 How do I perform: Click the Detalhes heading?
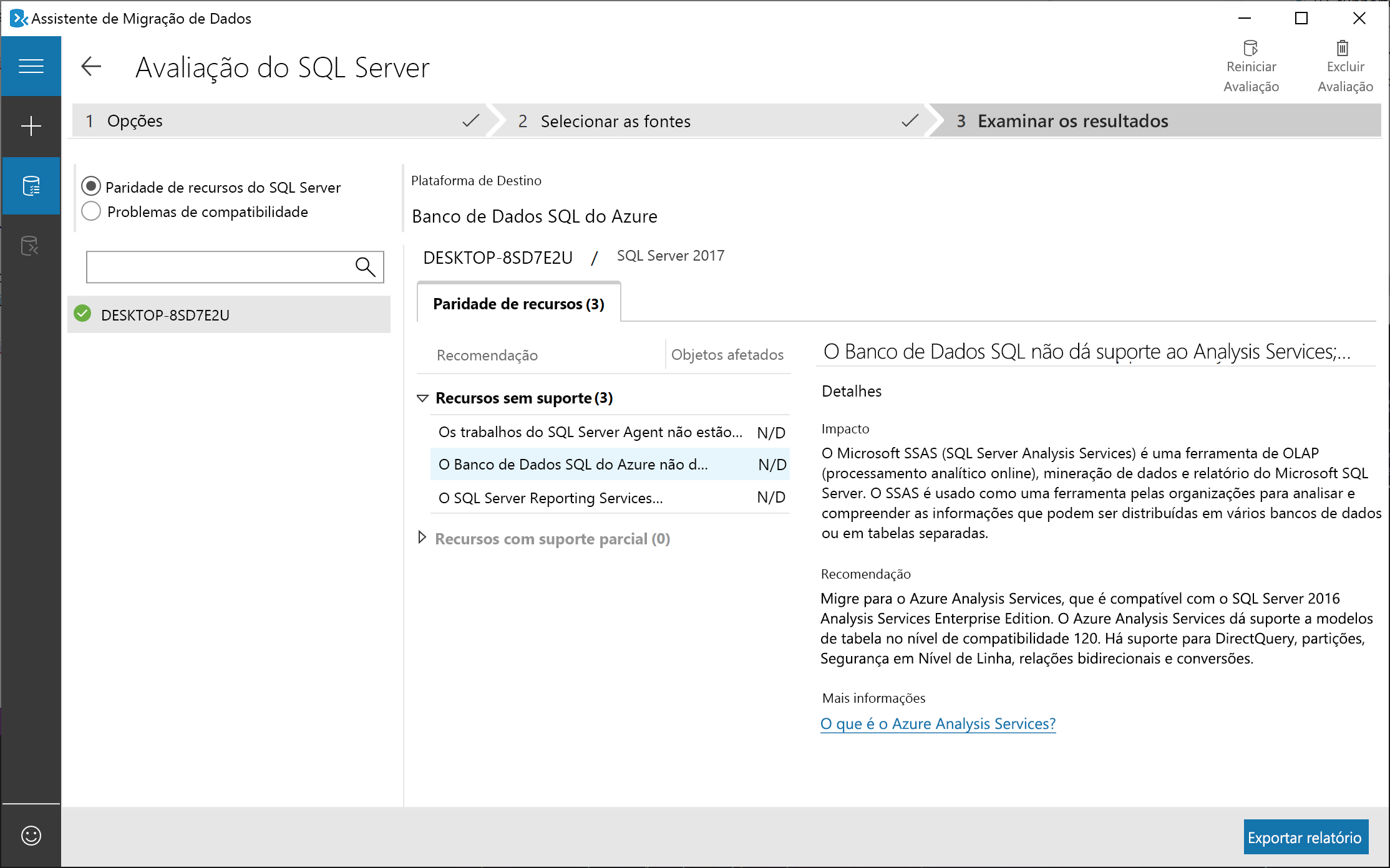pyautogui.click(x=852, y=391)
